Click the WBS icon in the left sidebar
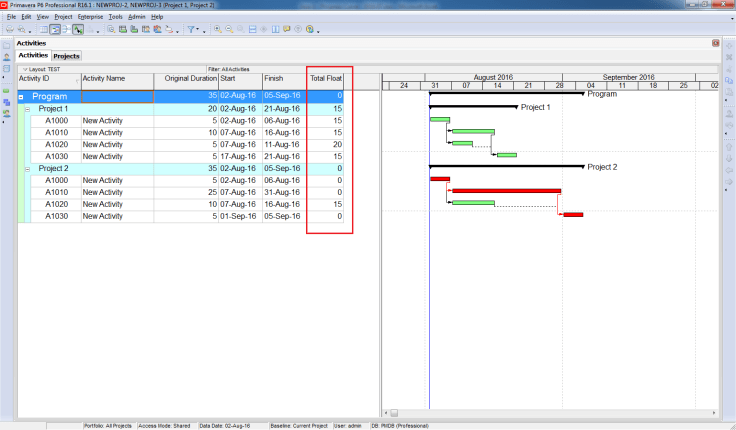Viewport: 736px width, 430px height. [x=7, y=102]
